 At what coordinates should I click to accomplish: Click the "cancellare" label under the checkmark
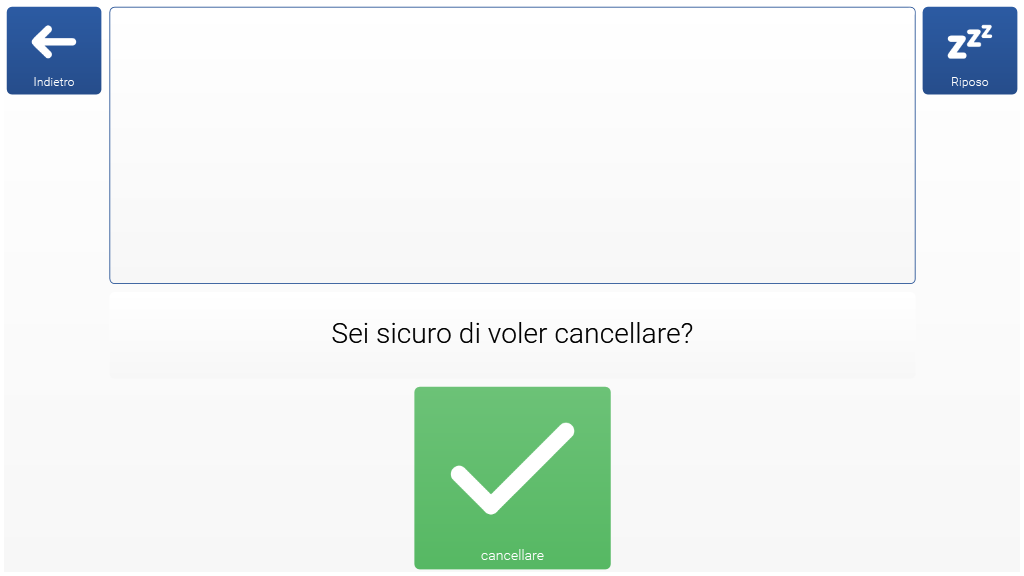point(512,555)
